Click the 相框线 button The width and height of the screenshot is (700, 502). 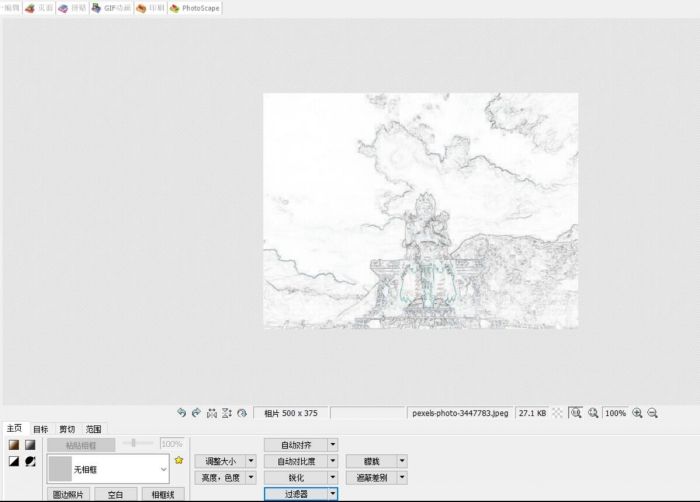(x=163, y=494)
